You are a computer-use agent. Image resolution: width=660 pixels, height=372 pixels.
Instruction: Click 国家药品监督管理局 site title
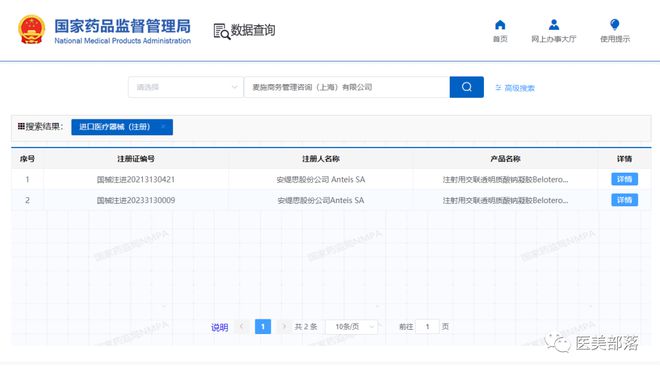122,26
